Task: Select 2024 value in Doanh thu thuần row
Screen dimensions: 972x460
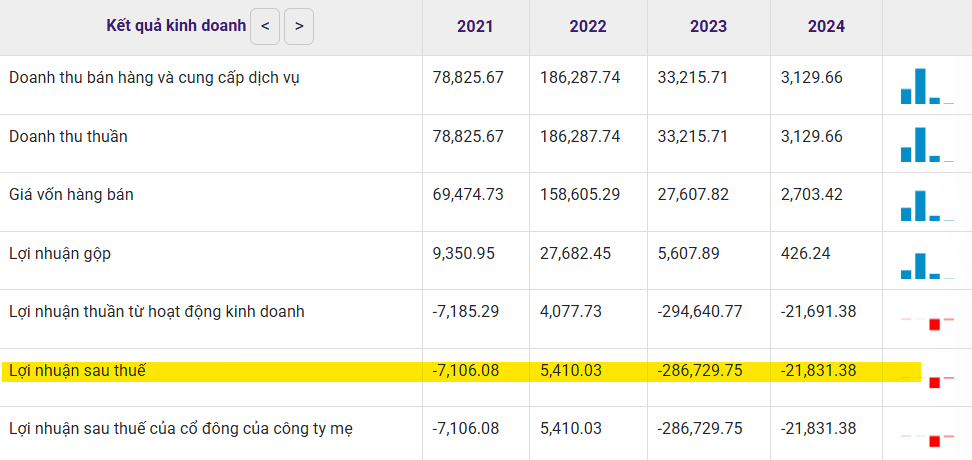Action: pyautogui.click(x=811, y=136)
